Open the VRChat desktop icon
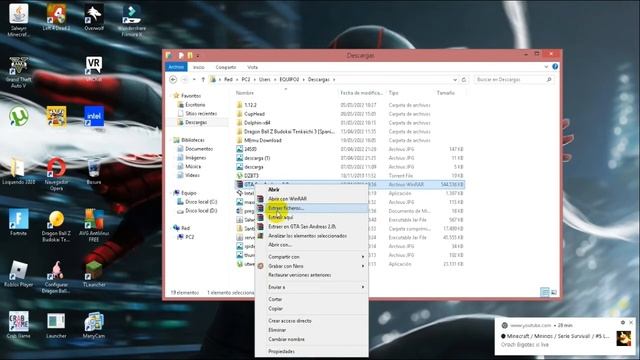This screenshot has height=360, width=640. 94,69
